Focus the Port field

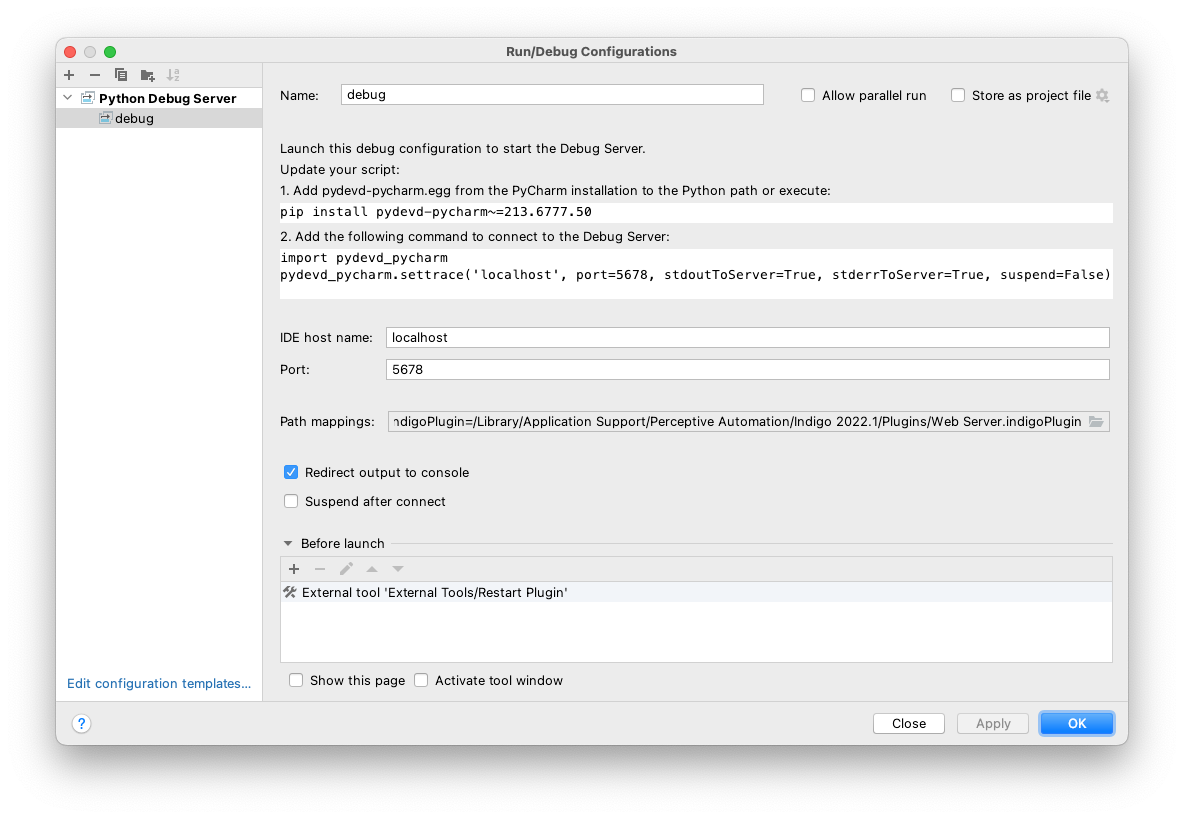pyautogui.click(x=748, y=369)
